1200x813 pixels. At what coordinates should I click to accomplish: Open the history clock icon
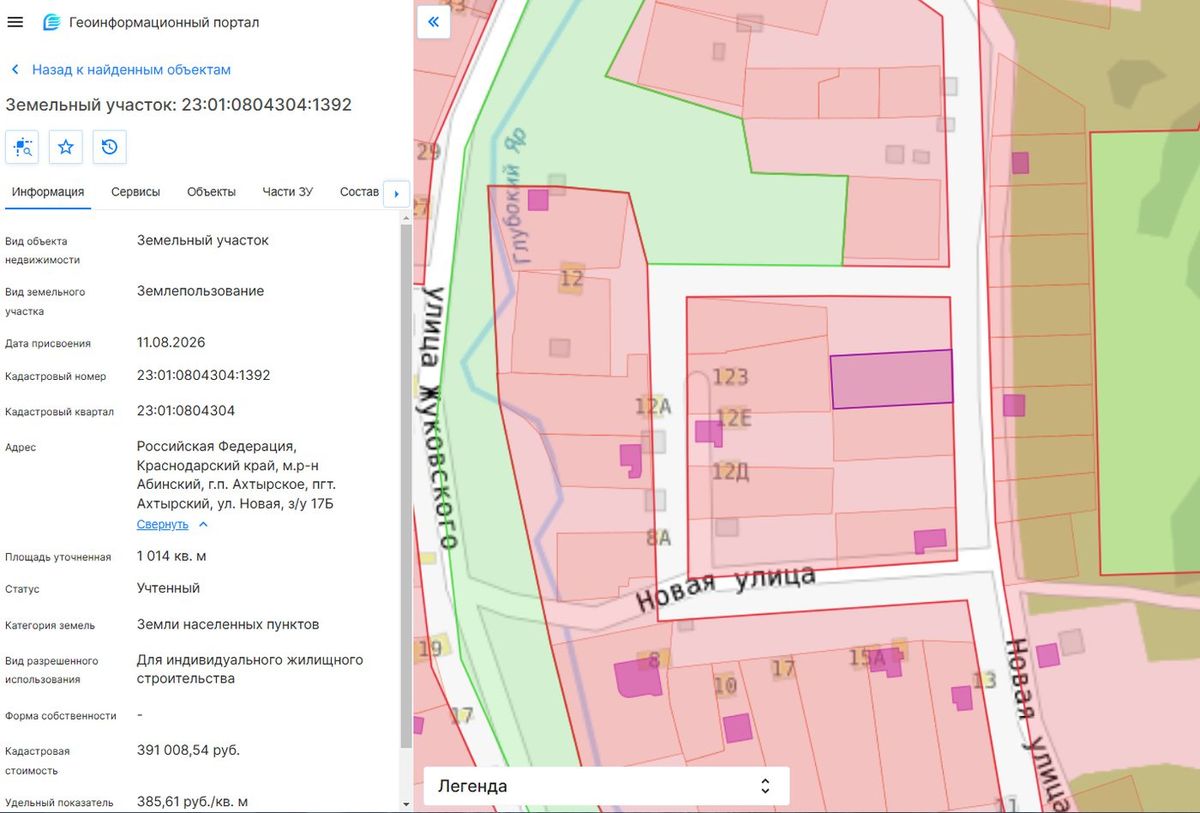point(110,147)
